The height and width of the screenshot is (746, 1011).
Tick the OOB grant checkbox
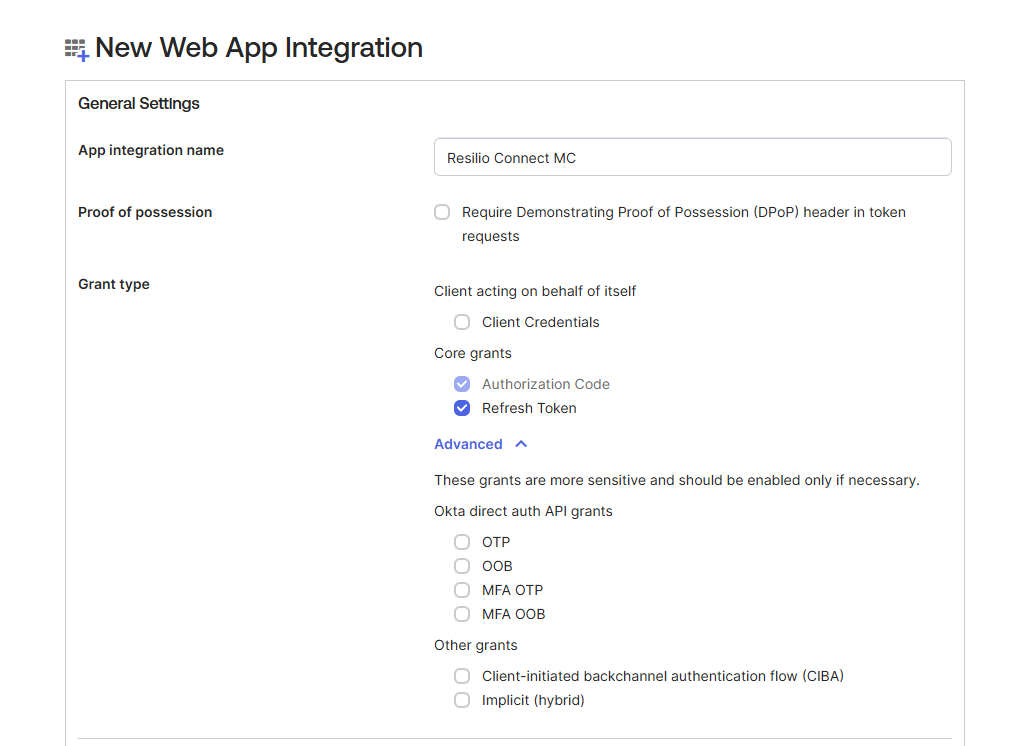462,566
